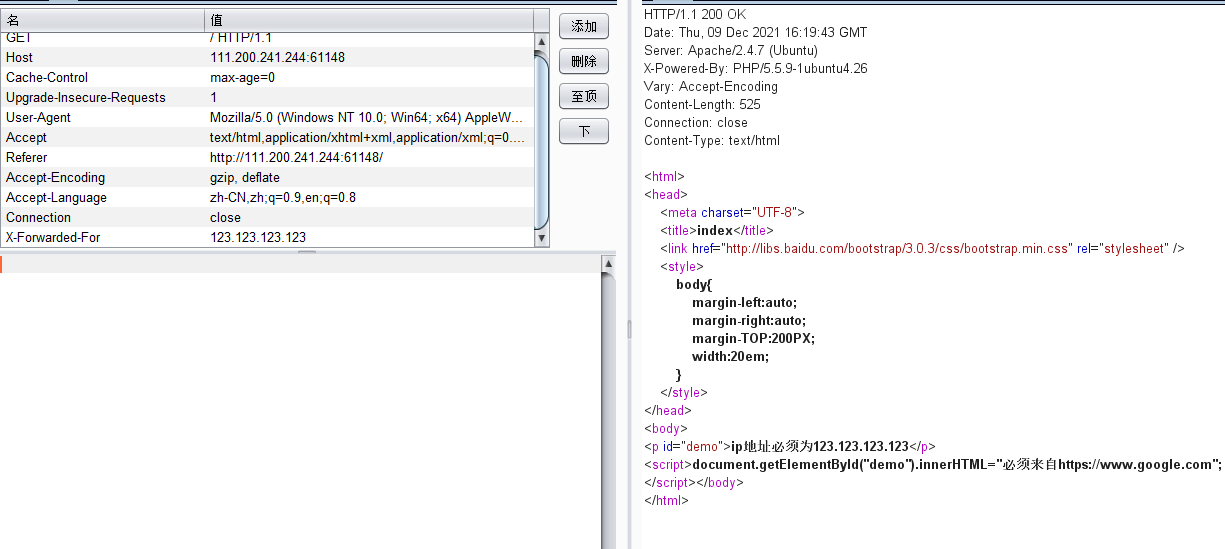Screen dimensions: 1225x549
Task: Click the Content-Type: text/html line
Action: coord(712,140)
